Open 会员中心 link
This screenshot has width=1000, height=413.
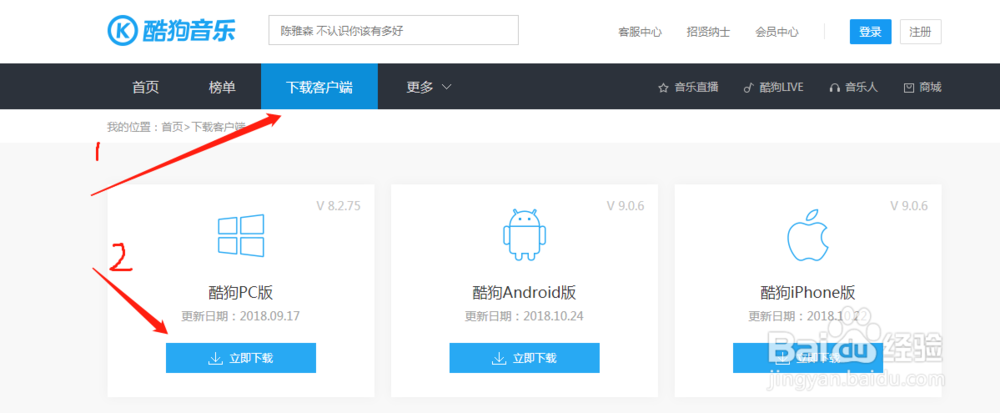pyautogui.click(x=777, y=32)
